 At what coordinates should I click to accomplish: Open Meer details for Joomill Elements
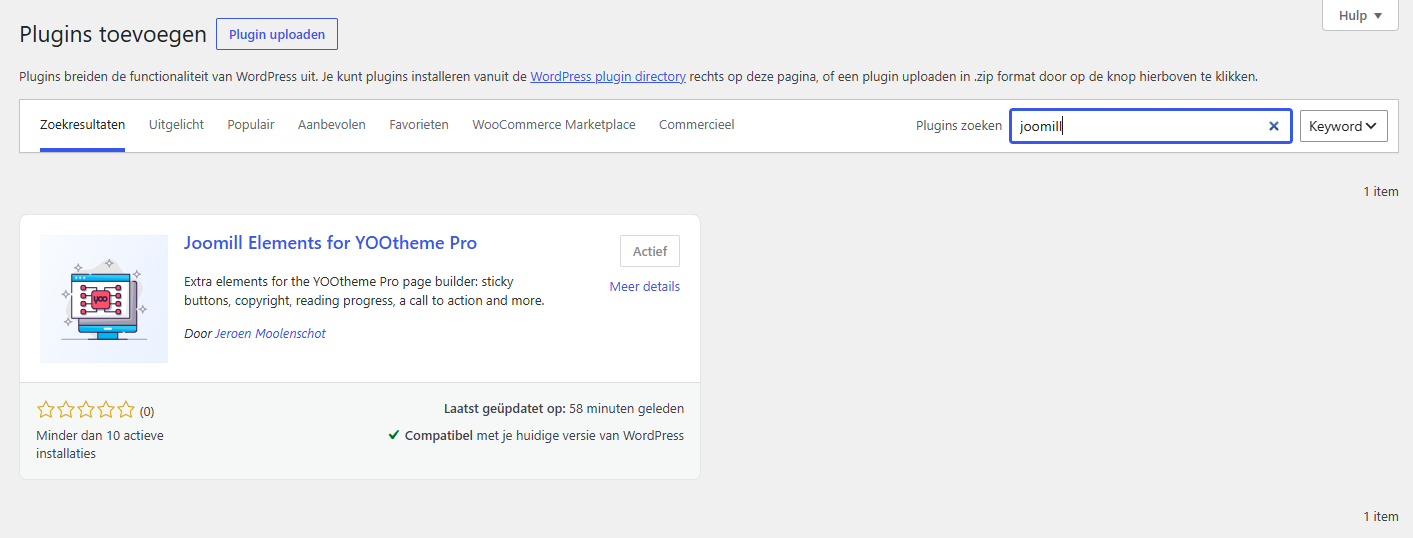(645, 287)
